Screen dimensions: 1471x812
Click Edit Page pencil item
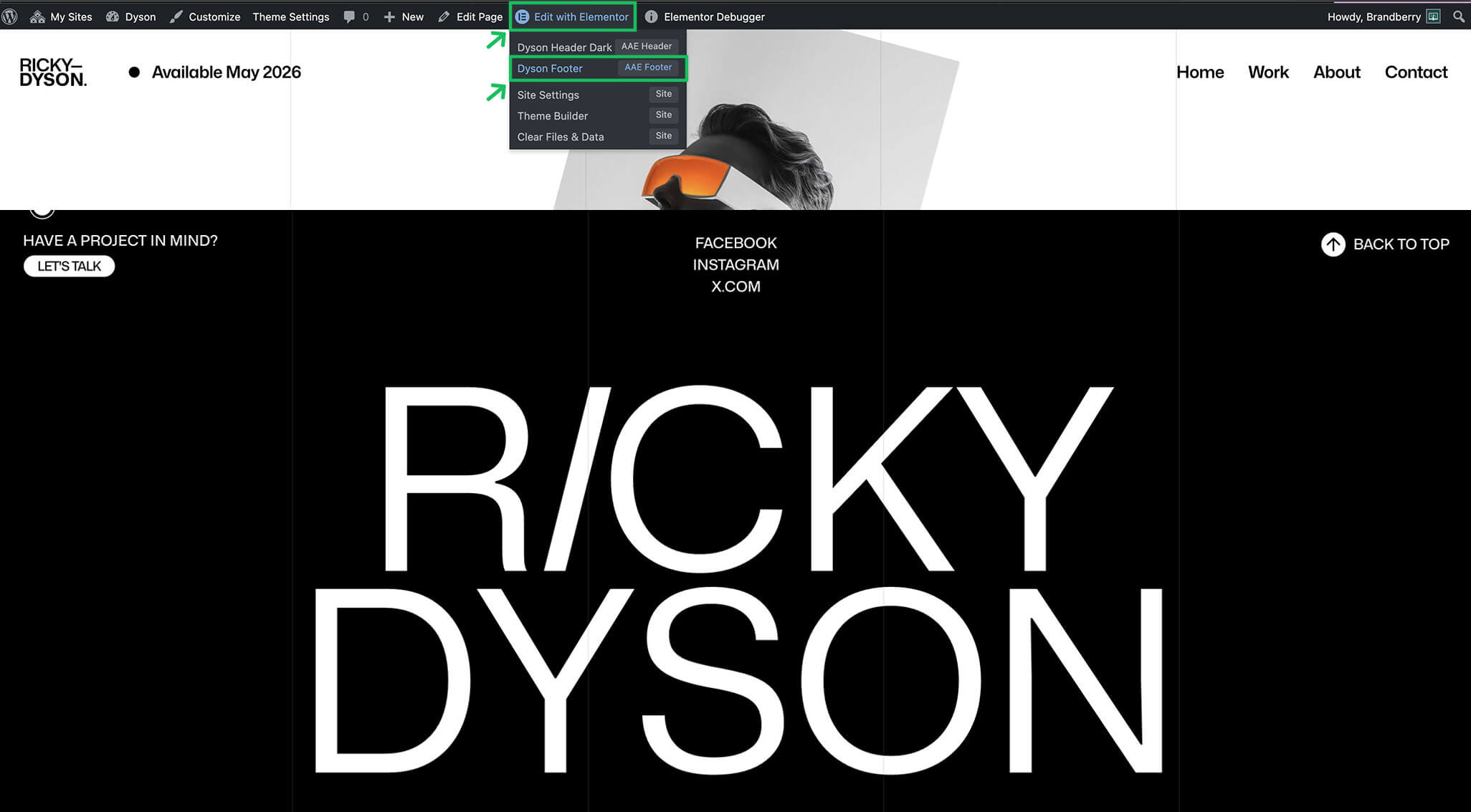470,16
